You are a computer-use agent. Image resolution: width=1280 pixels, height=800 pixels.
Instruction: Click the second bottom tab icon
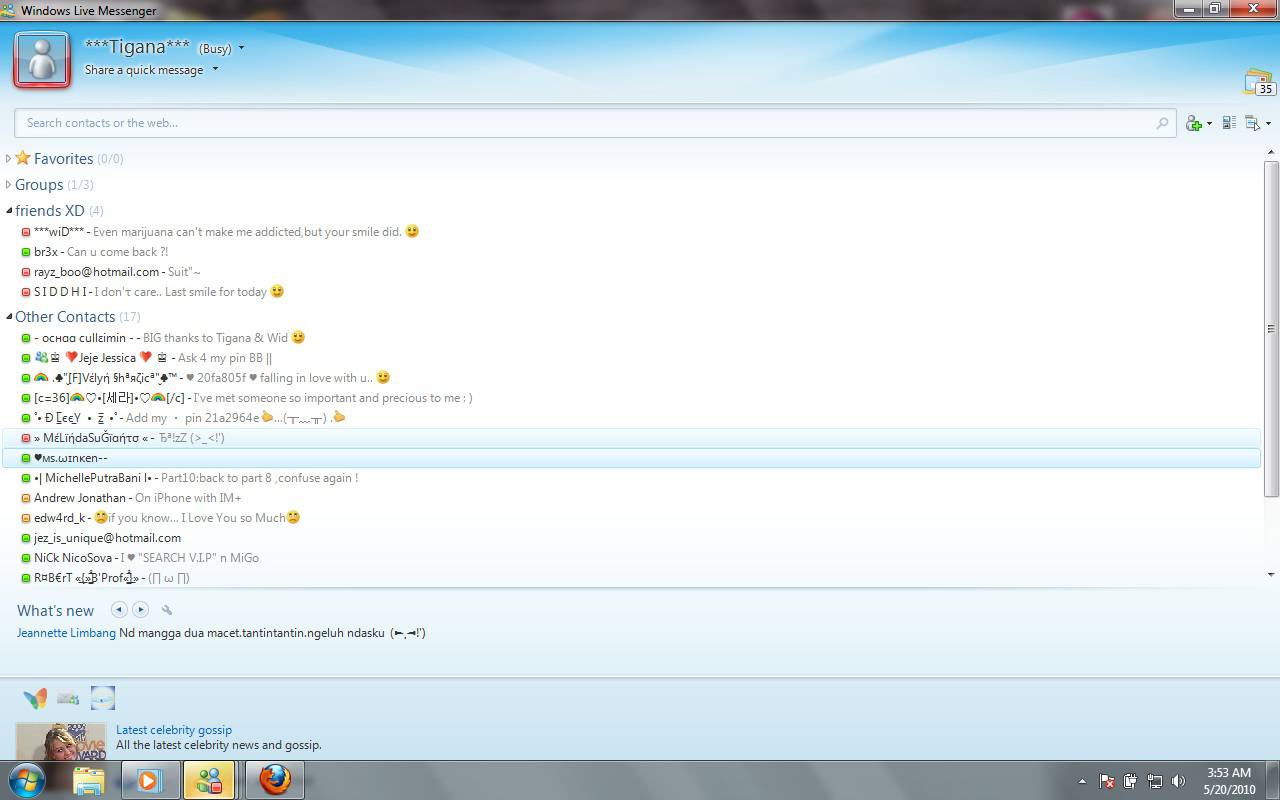point(68,698)
